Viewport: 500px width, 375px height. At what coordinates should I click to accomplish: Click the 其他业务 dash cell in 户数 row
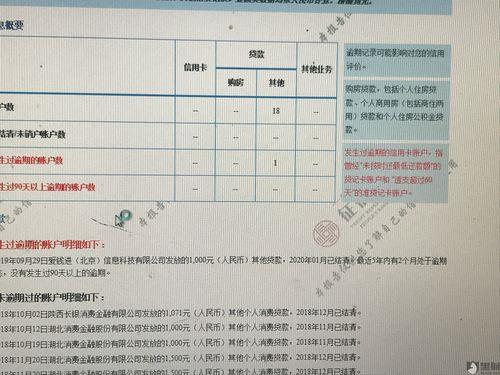316,112
